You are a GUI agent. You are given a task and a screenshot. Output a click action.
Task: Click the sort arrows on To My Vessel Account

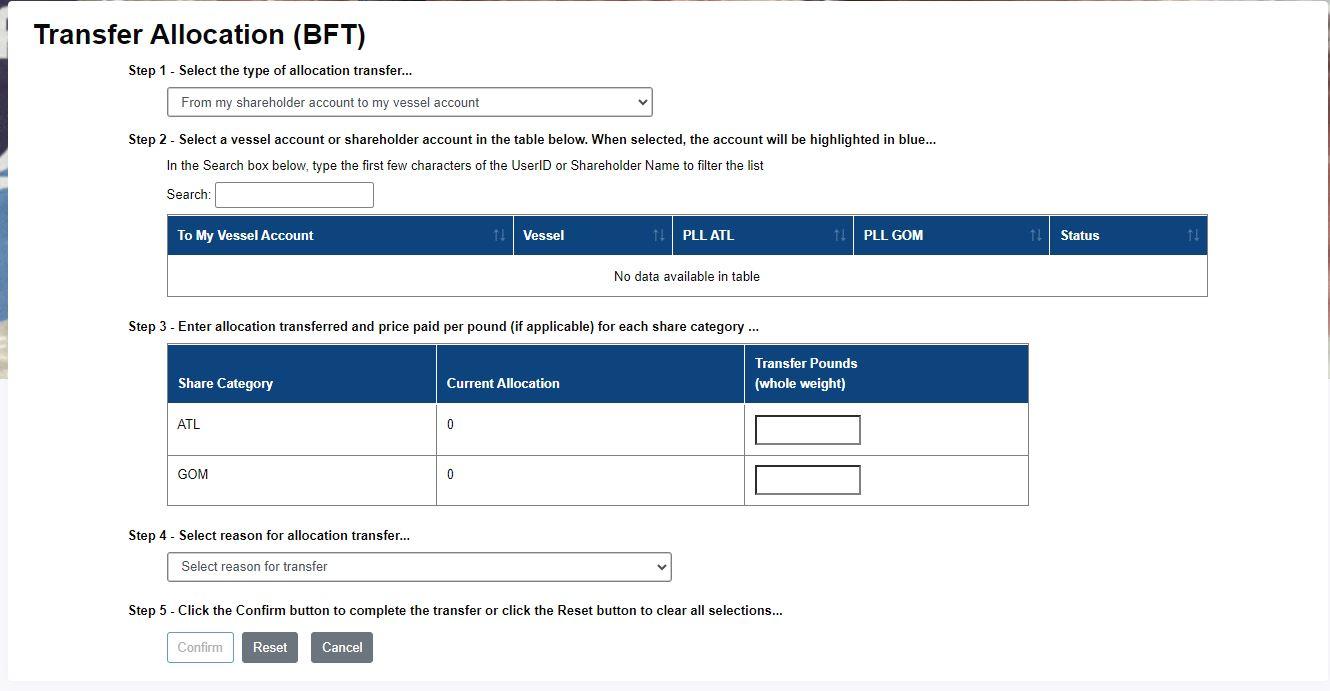pyautogui.click(x=499, y=236)
